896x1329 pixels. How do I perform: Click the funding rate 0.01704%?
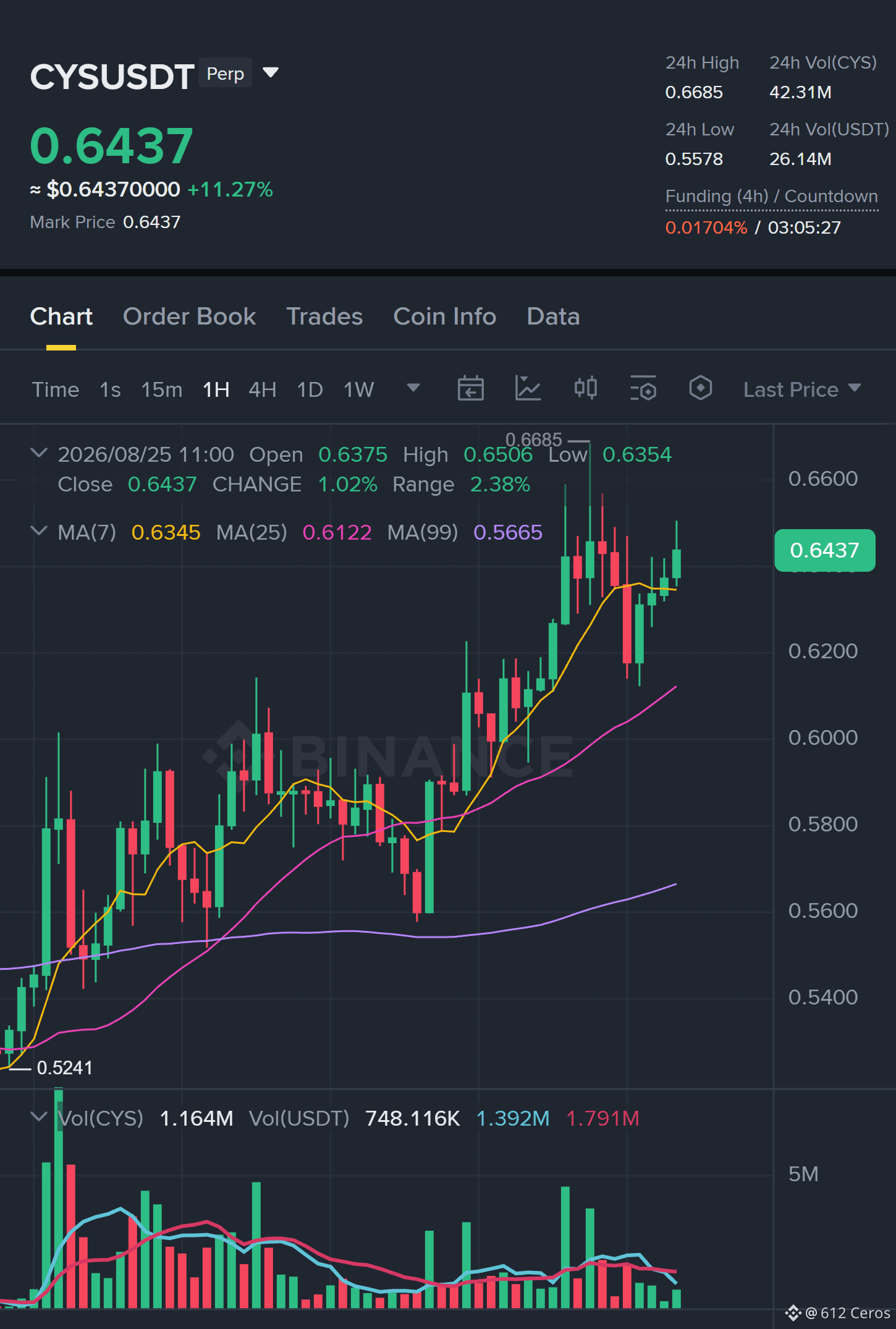(706, 227)
